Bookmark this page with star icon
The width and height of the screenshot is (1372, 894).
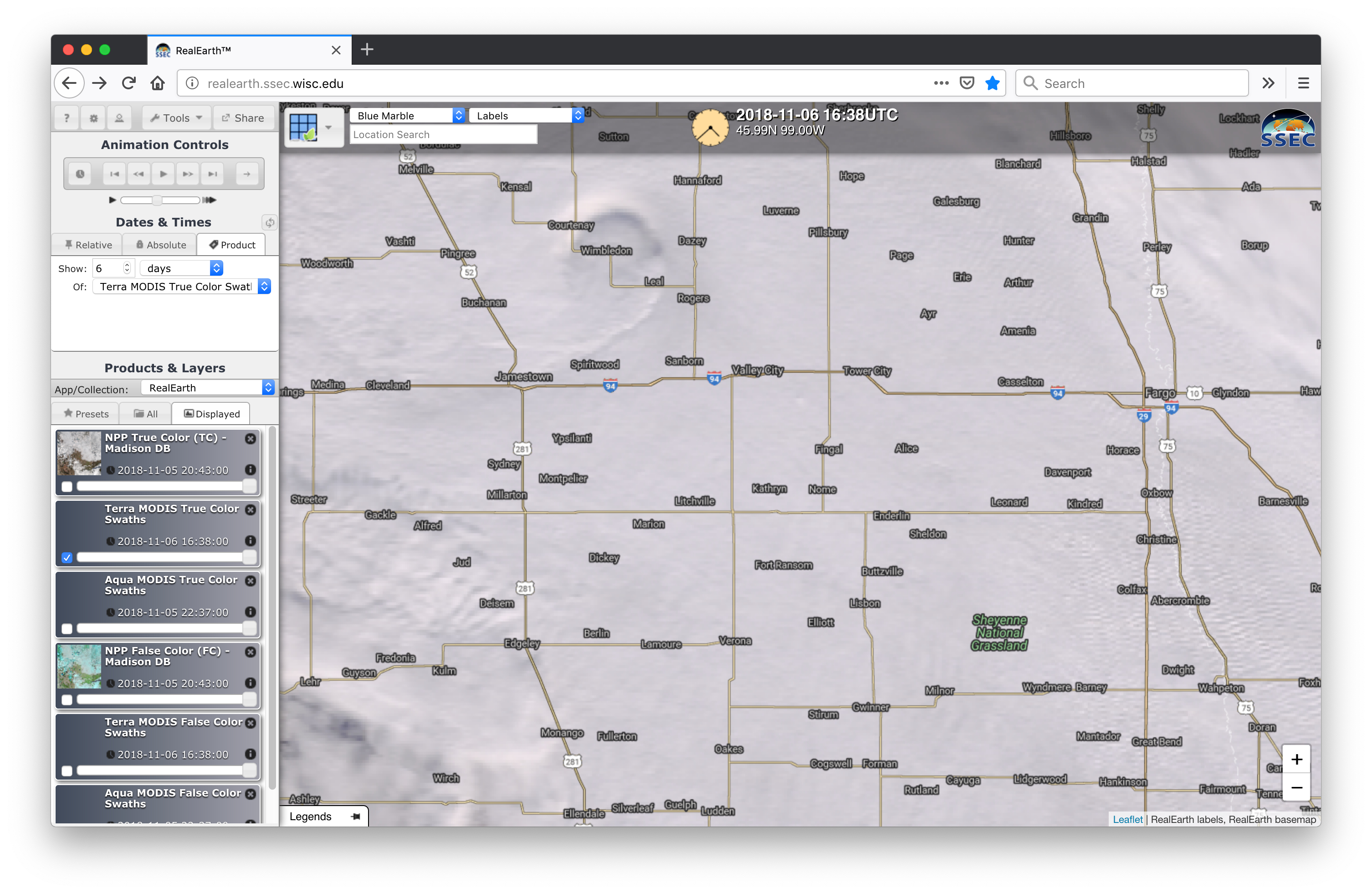tap(992, 83)
